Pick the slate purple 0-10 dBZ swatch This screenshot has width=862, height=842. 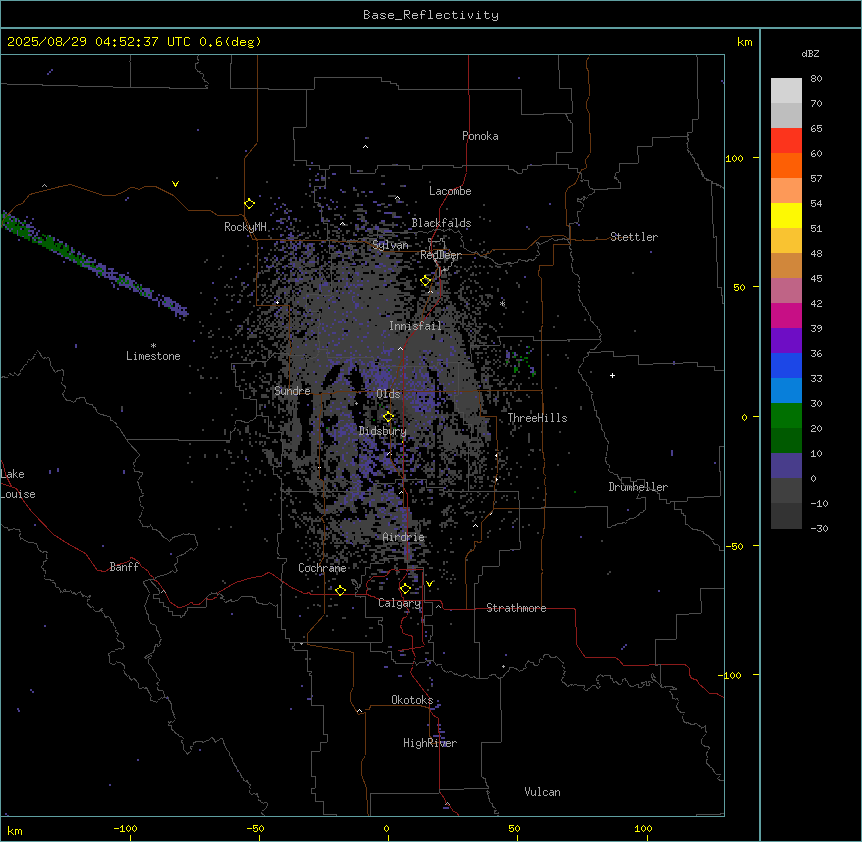tap(786, 466)
